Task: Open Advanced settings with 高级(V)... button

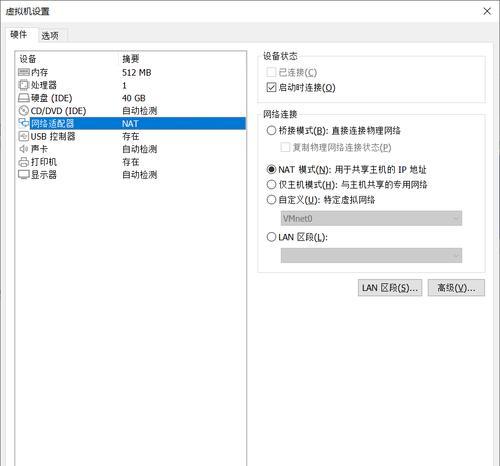Action: [x=456, y=288]
